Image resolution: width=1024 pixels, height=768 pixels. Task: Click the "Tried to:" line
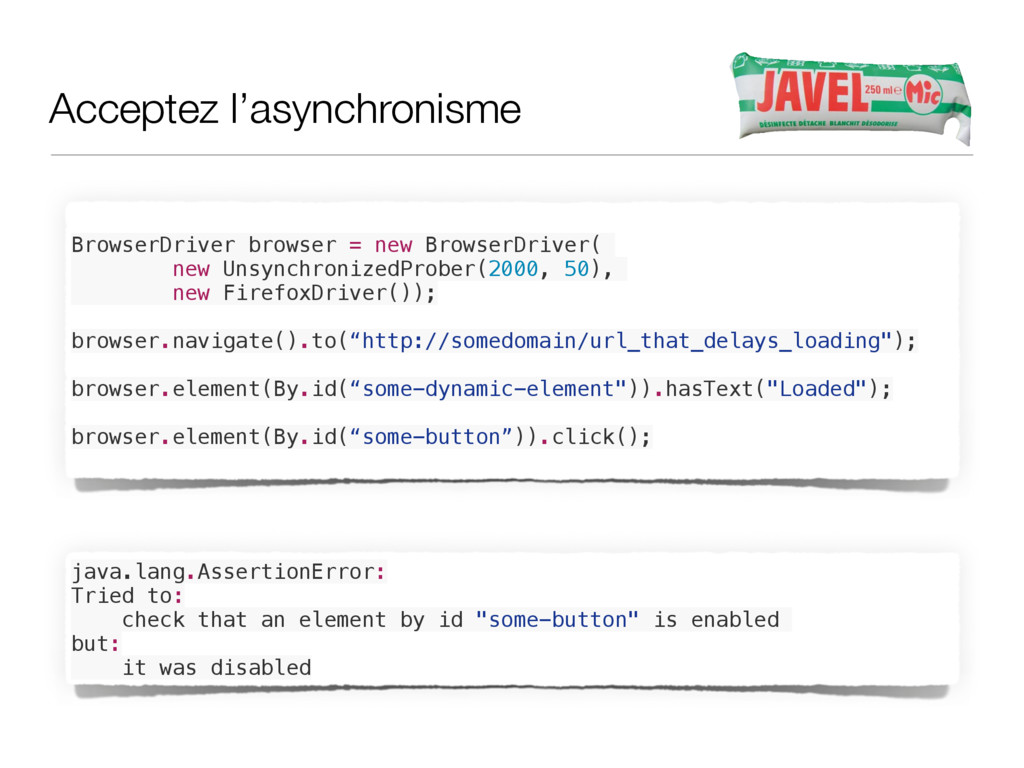coord(127,596)
